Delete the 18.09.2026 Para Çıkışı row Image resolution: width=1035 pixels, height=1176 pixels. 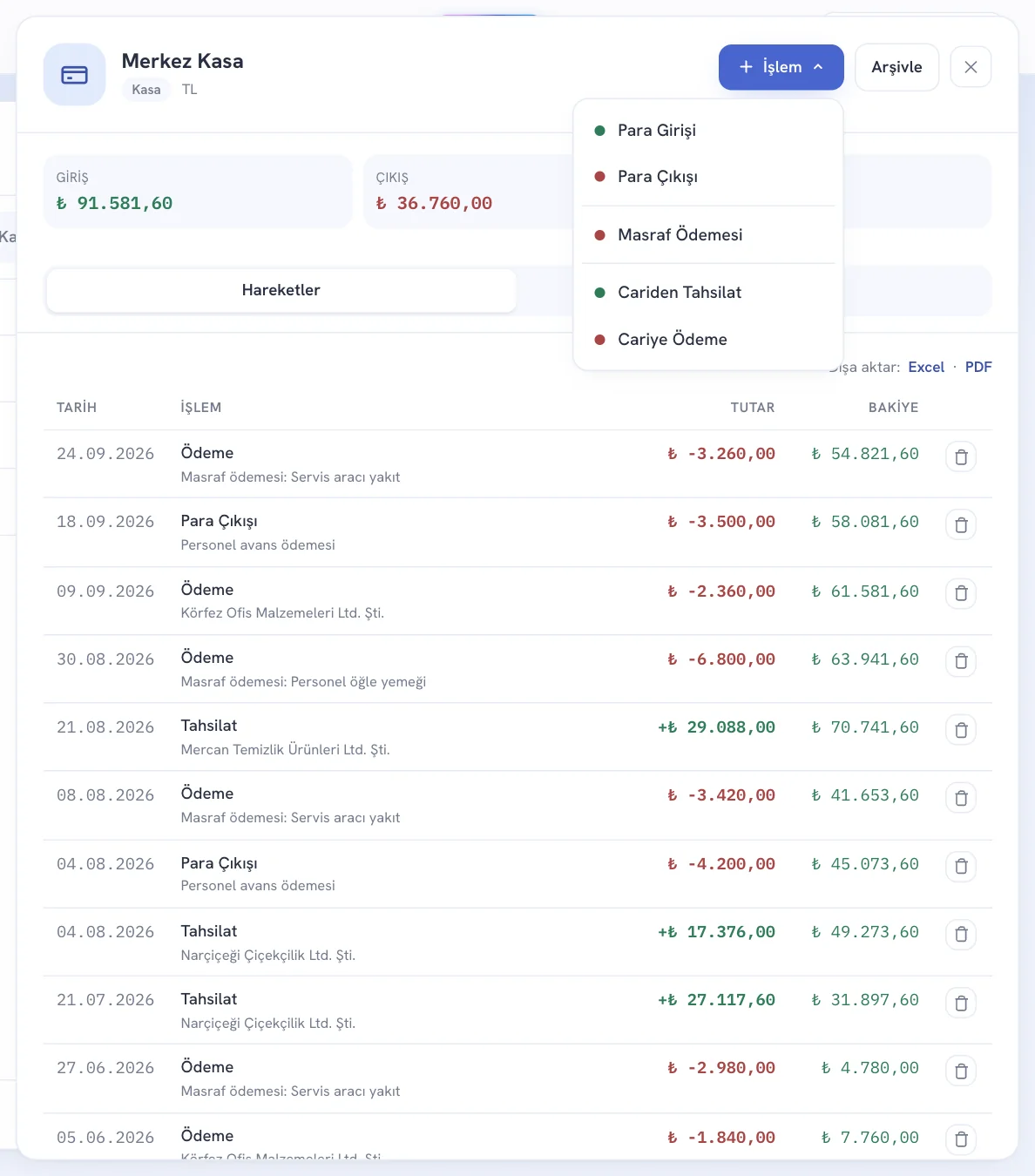(x=961, y=524)
